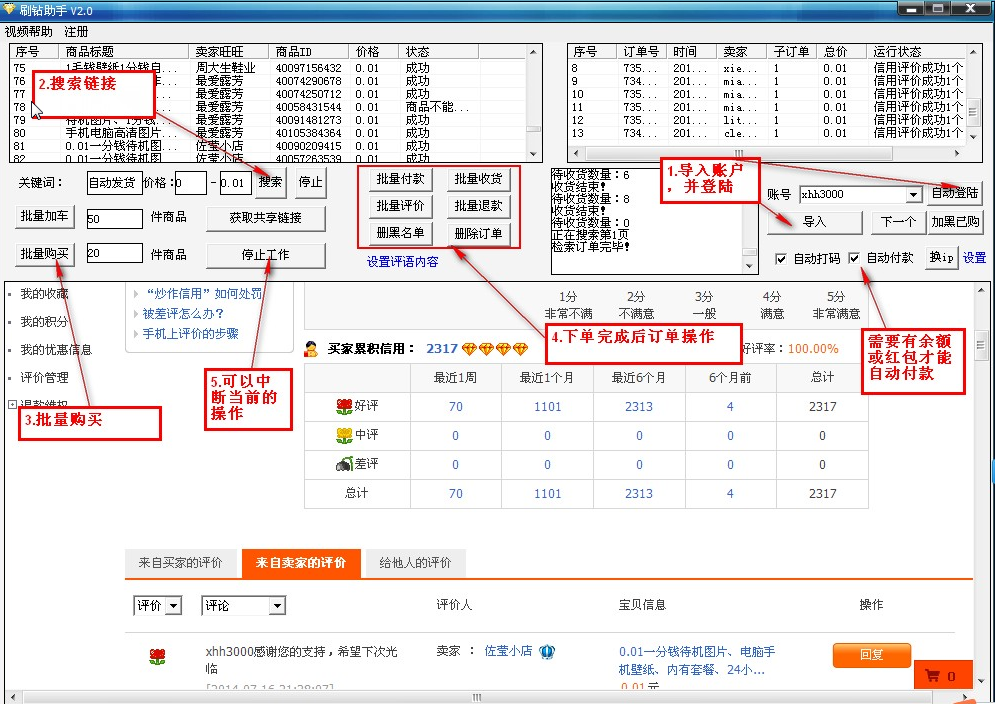Open the 0.01一分钱待机图片 product link
995x704 pixels.
click(x=697, y=660)
